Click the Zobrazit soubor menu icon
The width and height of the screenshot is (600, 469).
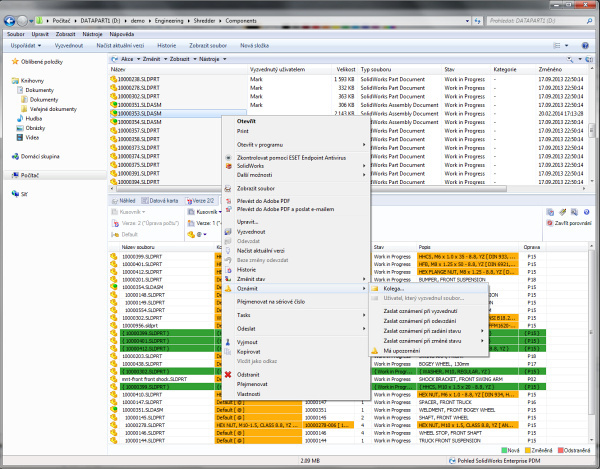pyautogui.click(x=228, y=188)
